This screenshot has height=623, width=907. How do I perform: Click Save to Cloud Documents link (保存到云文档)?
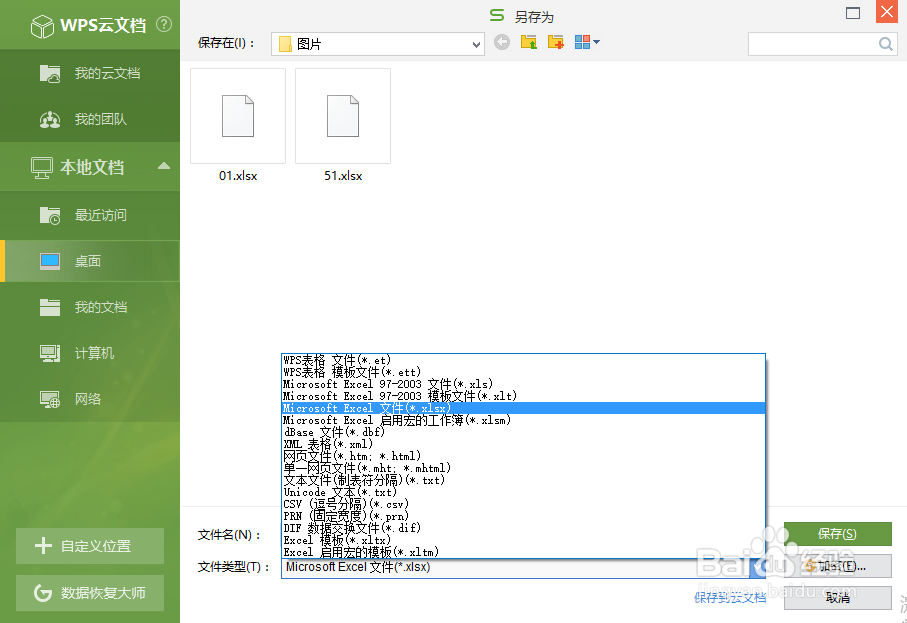point(730,598)
